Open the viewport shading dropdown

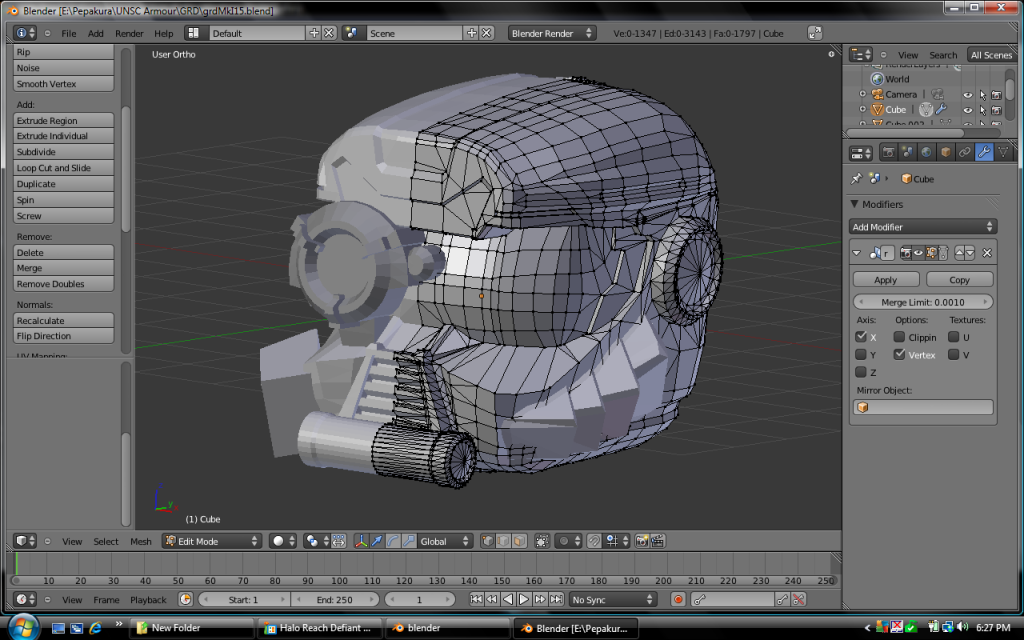tap(283, 541)
